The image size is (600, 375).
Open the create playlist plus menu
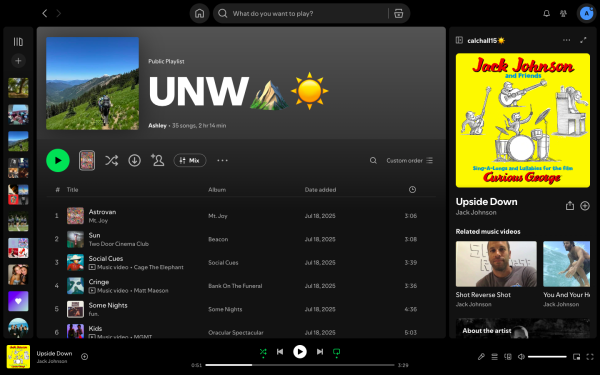coord(18,60)
